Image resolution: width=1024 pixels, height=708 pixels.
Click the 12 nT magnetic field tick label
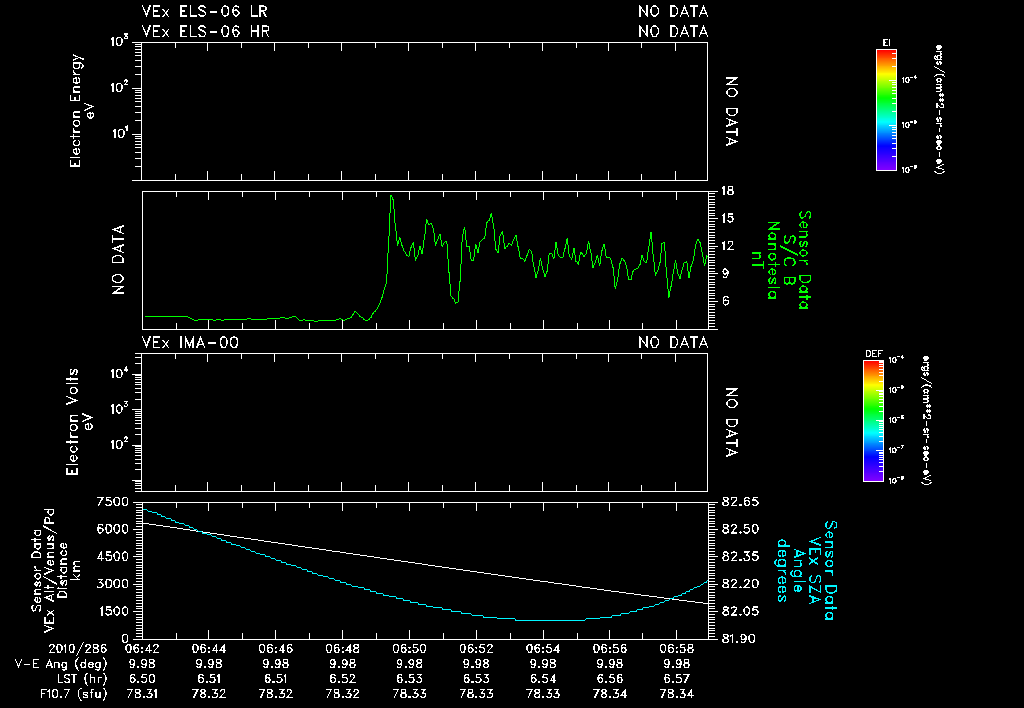pyautogui.click(x=728, y=246)
